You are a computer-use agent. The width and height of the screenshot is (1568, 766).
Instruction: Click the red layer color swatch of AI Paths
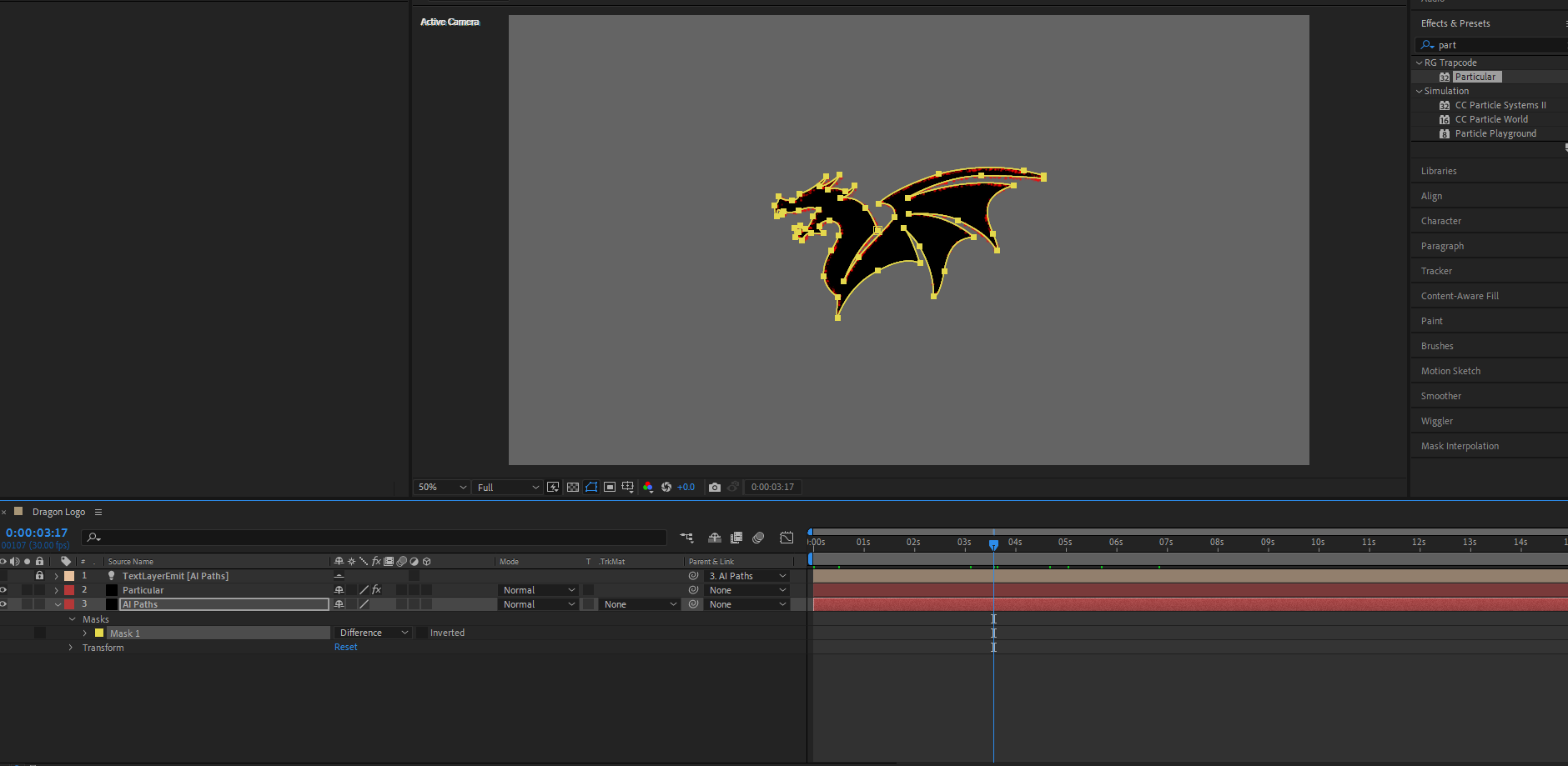[x=68, y=603]
